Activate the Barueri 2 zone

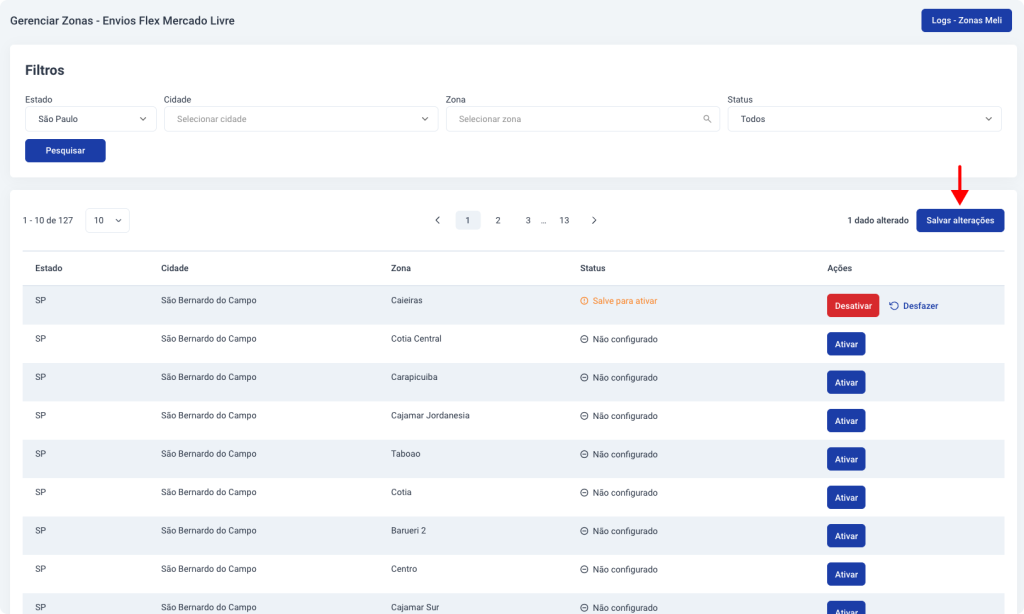pos(846,536)
